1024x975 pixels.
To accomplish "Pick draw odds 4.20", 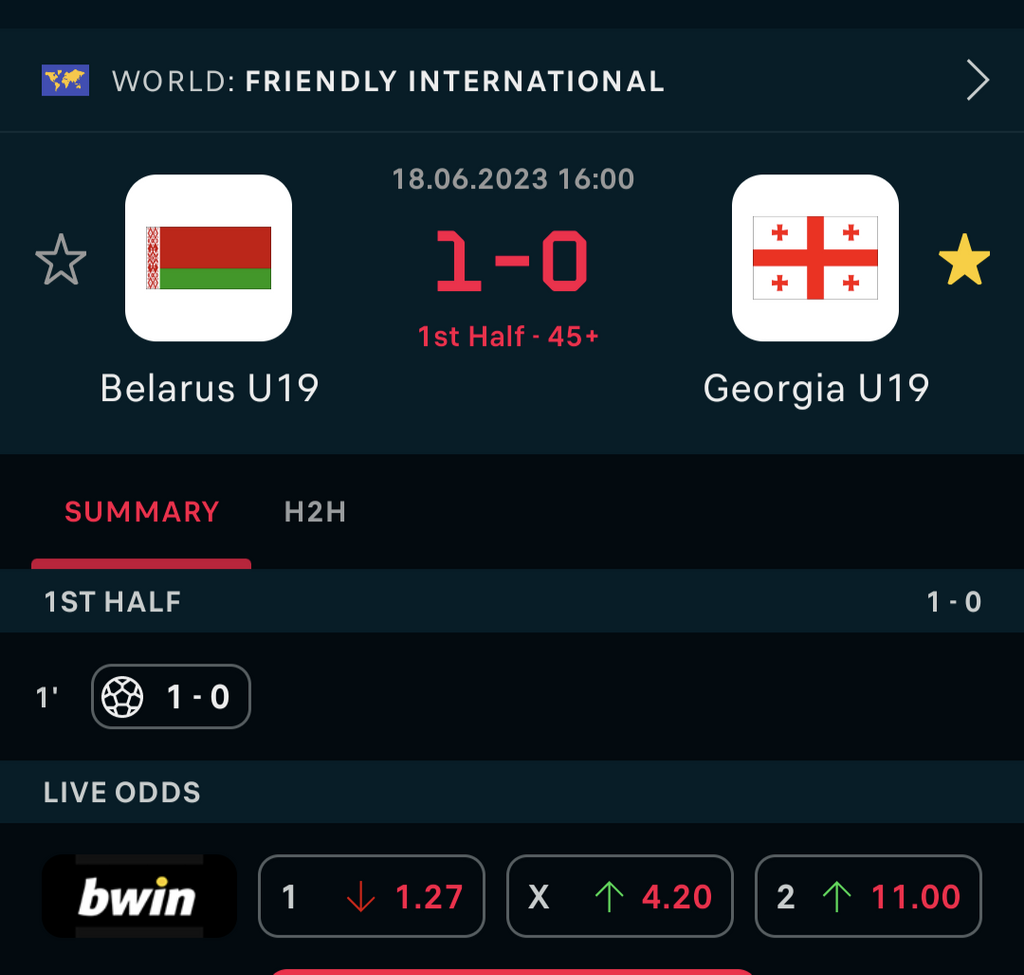I will (x=619, y=896).
